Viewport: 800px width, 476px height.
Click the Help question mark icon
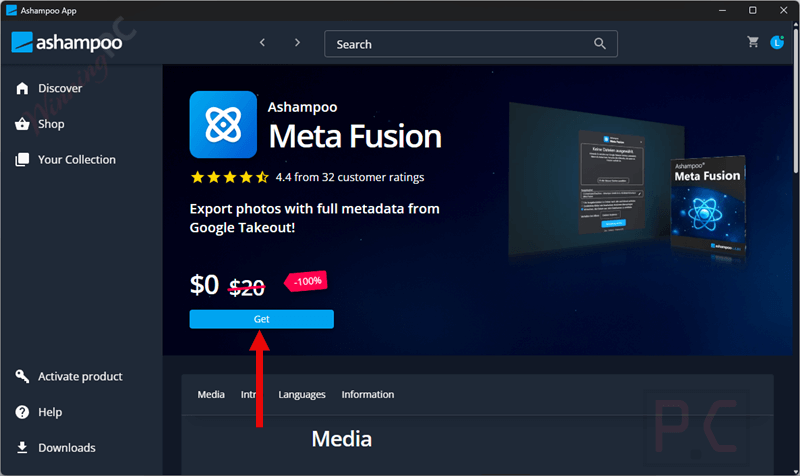coord(22,412)
